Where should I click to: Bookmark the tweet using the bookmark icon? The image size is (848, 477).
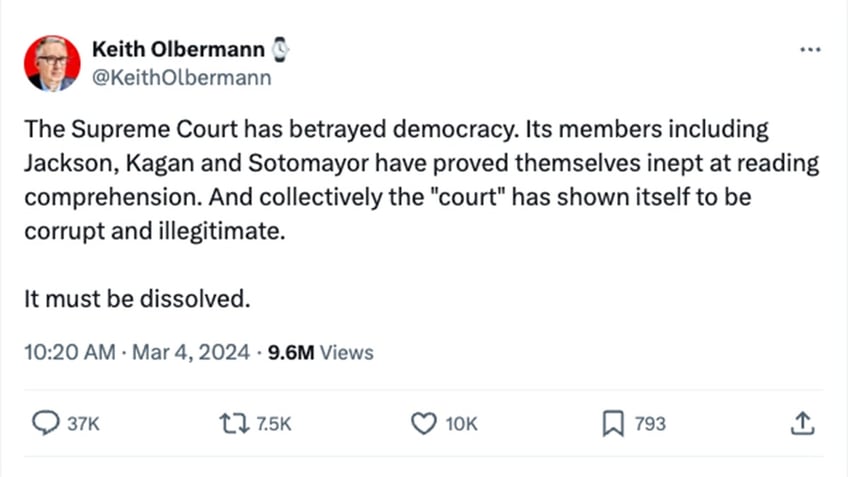click(x=613, y=424)
